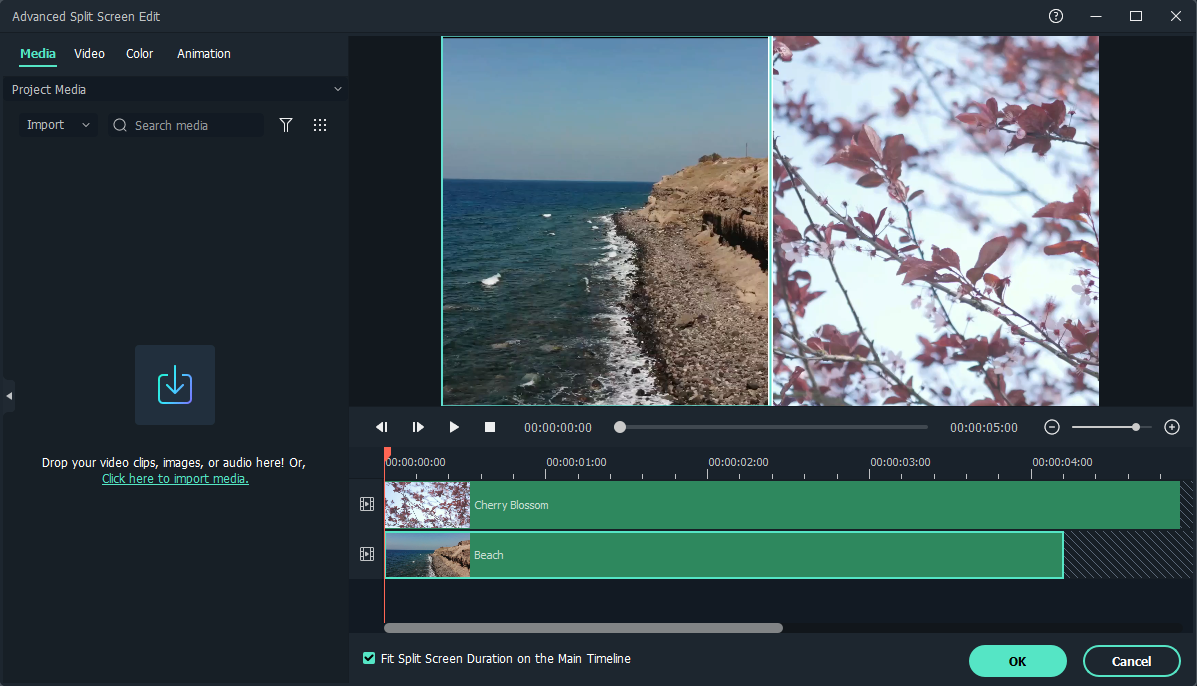1197x686 pixels.
Task: Zoom out the timeline with the minus icon
Action: point(1052,427)
